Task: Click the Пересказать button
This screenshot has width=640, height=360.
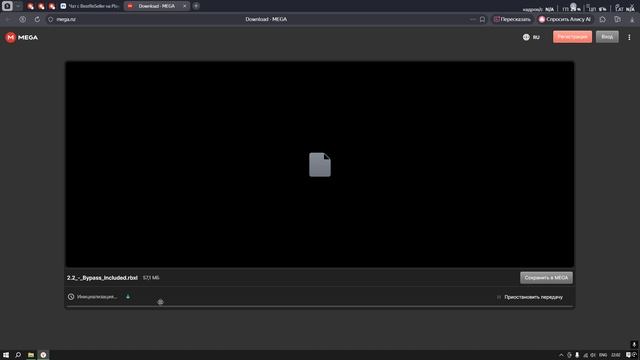Action: pyautogui.click(x=512, y=19)
